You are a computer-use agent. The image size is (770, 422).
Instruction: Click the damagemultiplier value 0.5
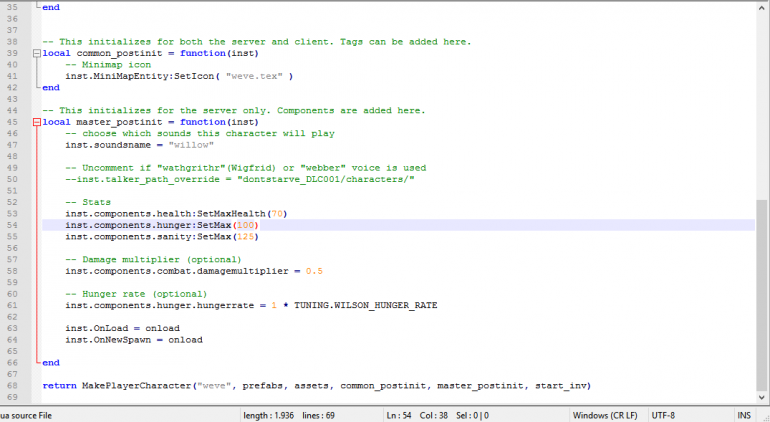tap(314, 270)
